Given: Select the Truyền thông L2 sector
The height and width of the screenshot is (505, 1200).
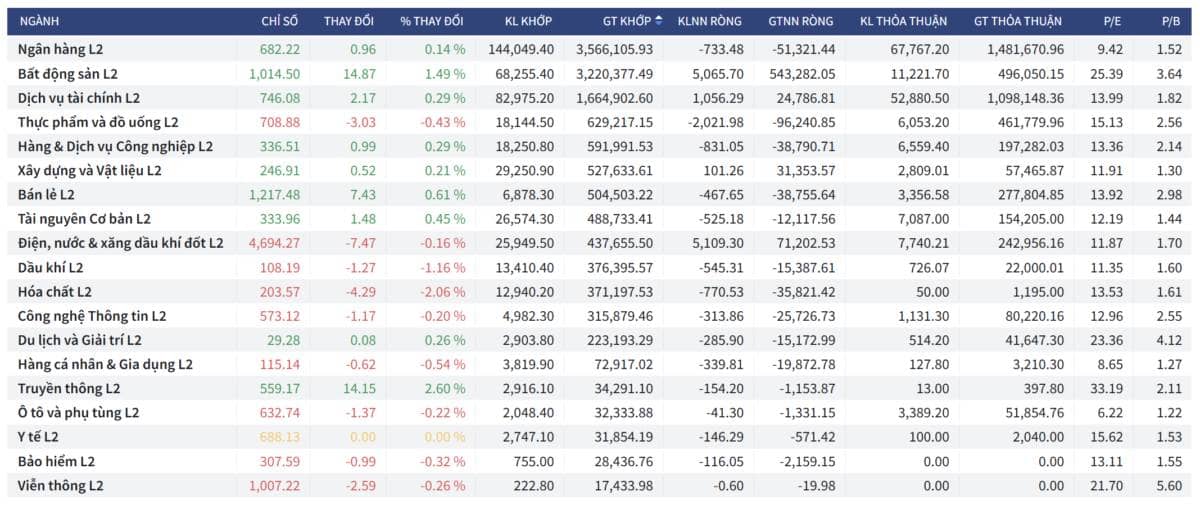Looking at the screenshot, I should pyautogui.click(x=68, y=388).
